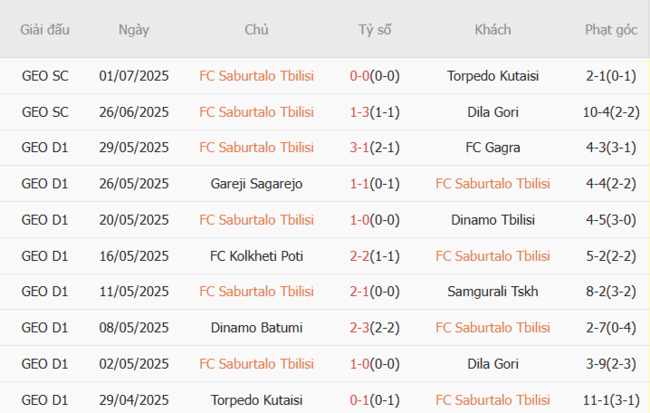Click Torpedo Kutaisi home team on 29/04/2025

tap(256, 400)
